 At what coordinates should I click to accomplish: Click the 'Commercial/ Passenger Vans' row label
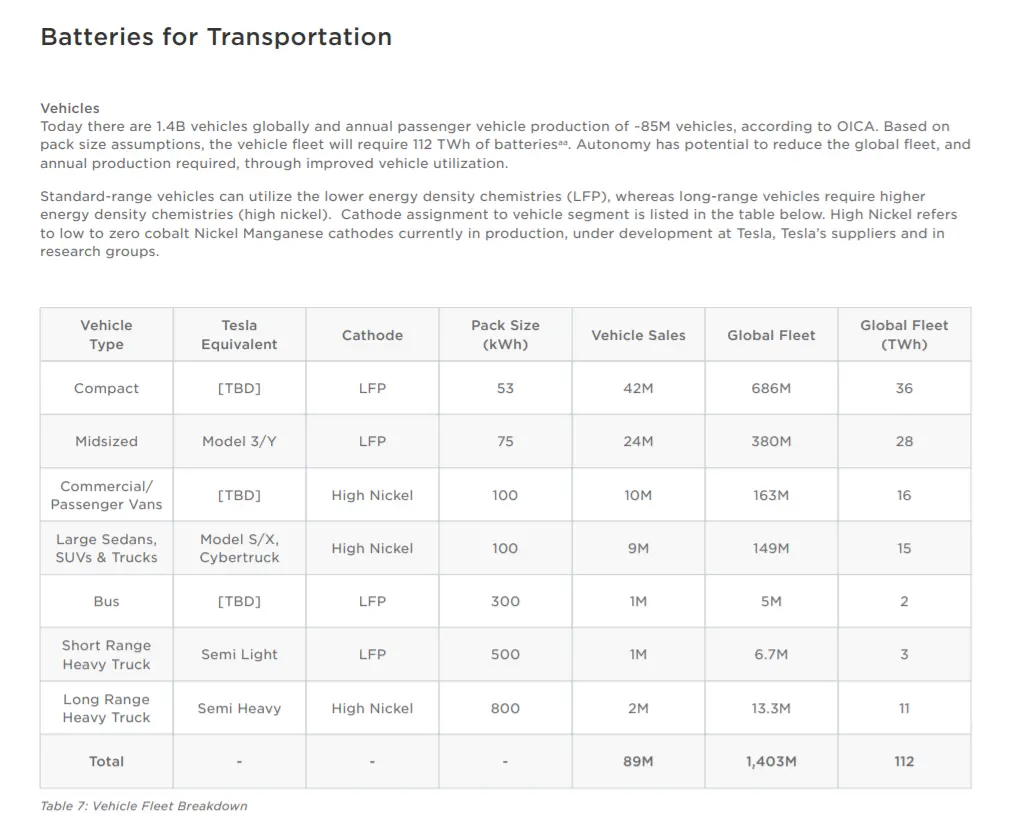[106, 495]
